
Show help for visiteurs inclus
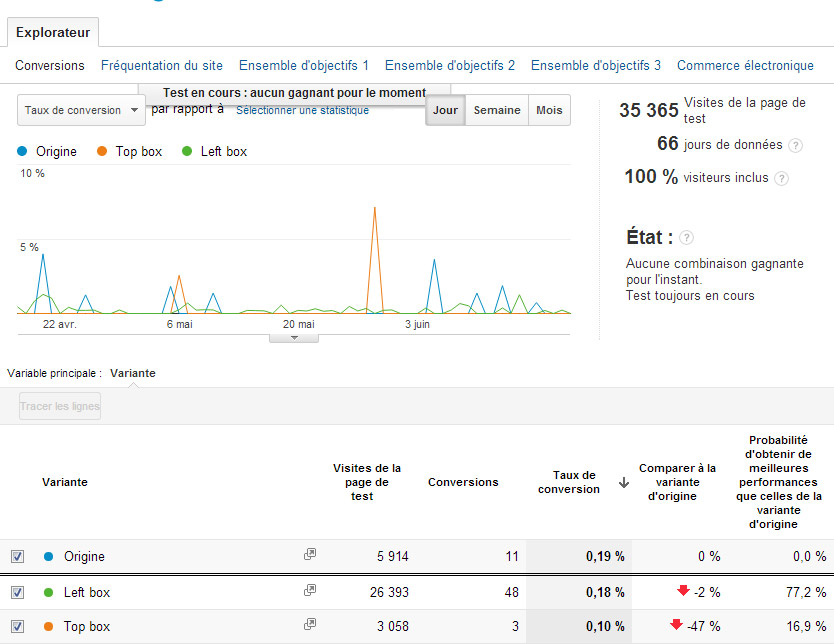[781, 178]
